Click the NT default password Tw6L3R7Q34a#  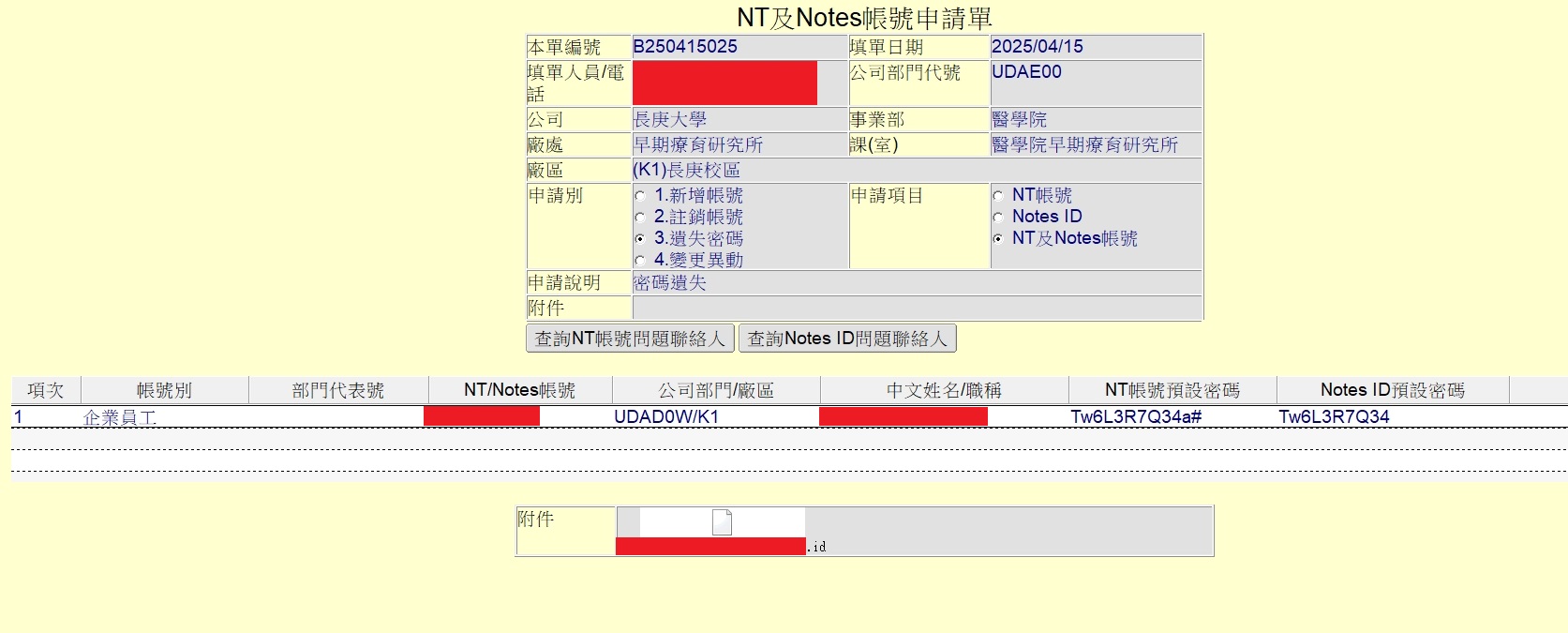(1136, 417)
